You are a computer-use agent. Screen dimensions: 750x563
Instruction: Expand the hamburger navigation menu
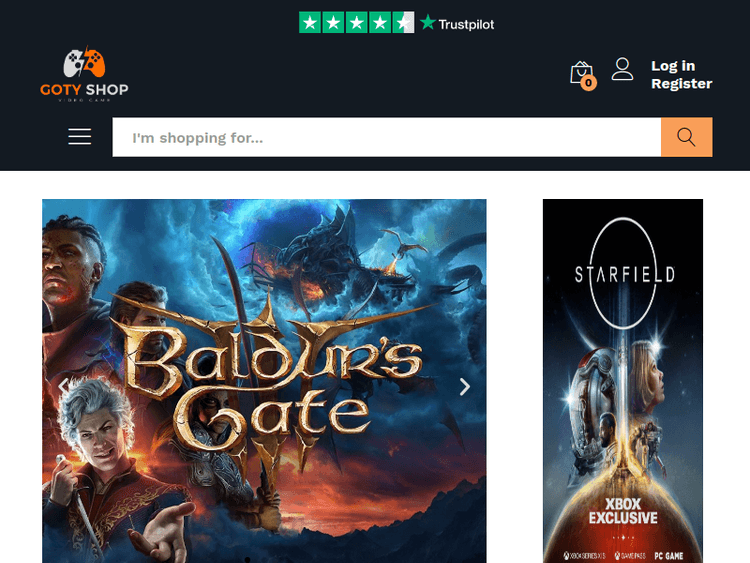80,137
